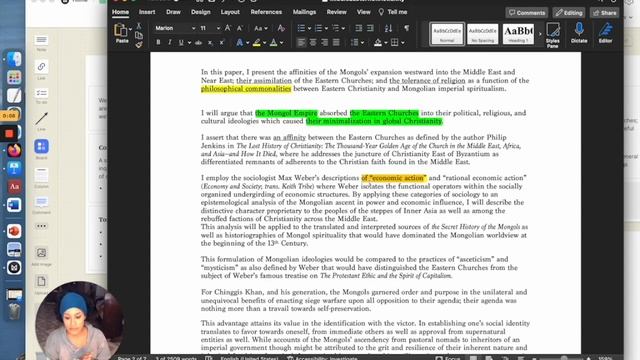Justify text alignment
Image resolution: width=640 pixels, height=360 pixels.
click(x=336, y=42)
